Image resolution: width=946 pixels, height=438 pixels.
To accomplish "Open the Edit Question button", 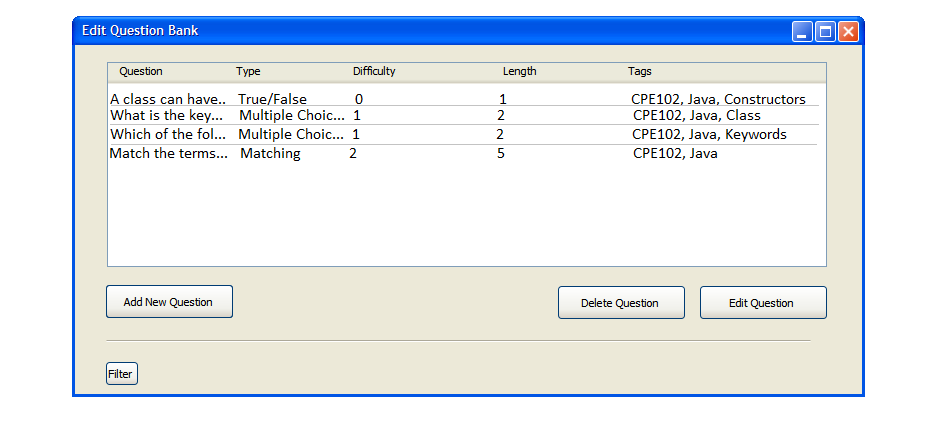I will (763, 303).
